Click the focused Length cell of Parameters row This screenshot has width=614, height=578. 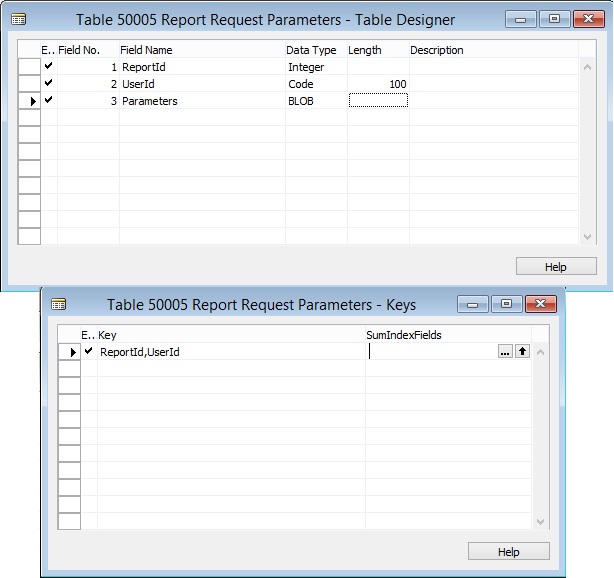378,100
